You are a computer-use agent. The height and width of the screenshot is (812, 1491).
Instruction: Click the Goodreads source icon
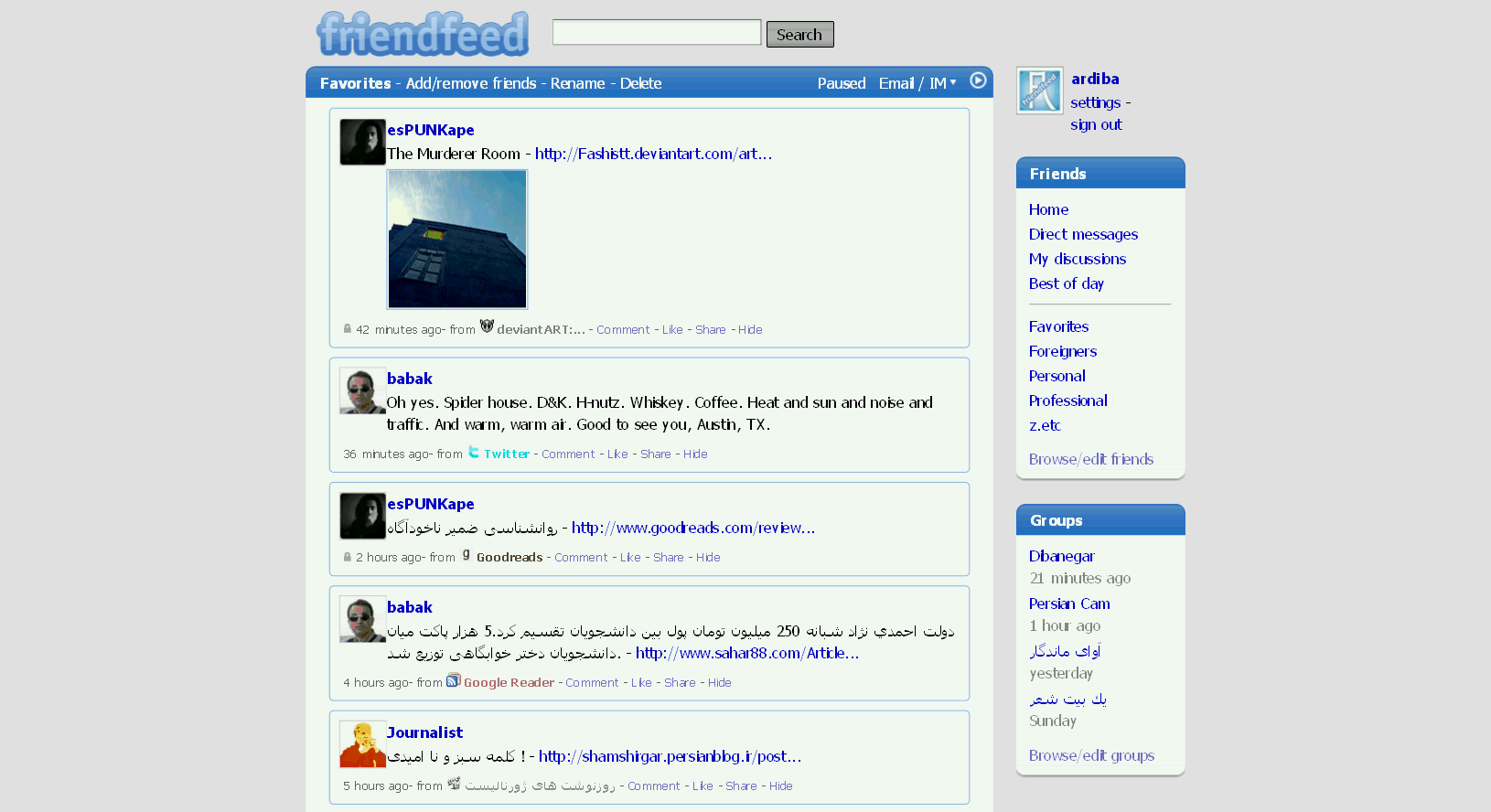[467, 555]
